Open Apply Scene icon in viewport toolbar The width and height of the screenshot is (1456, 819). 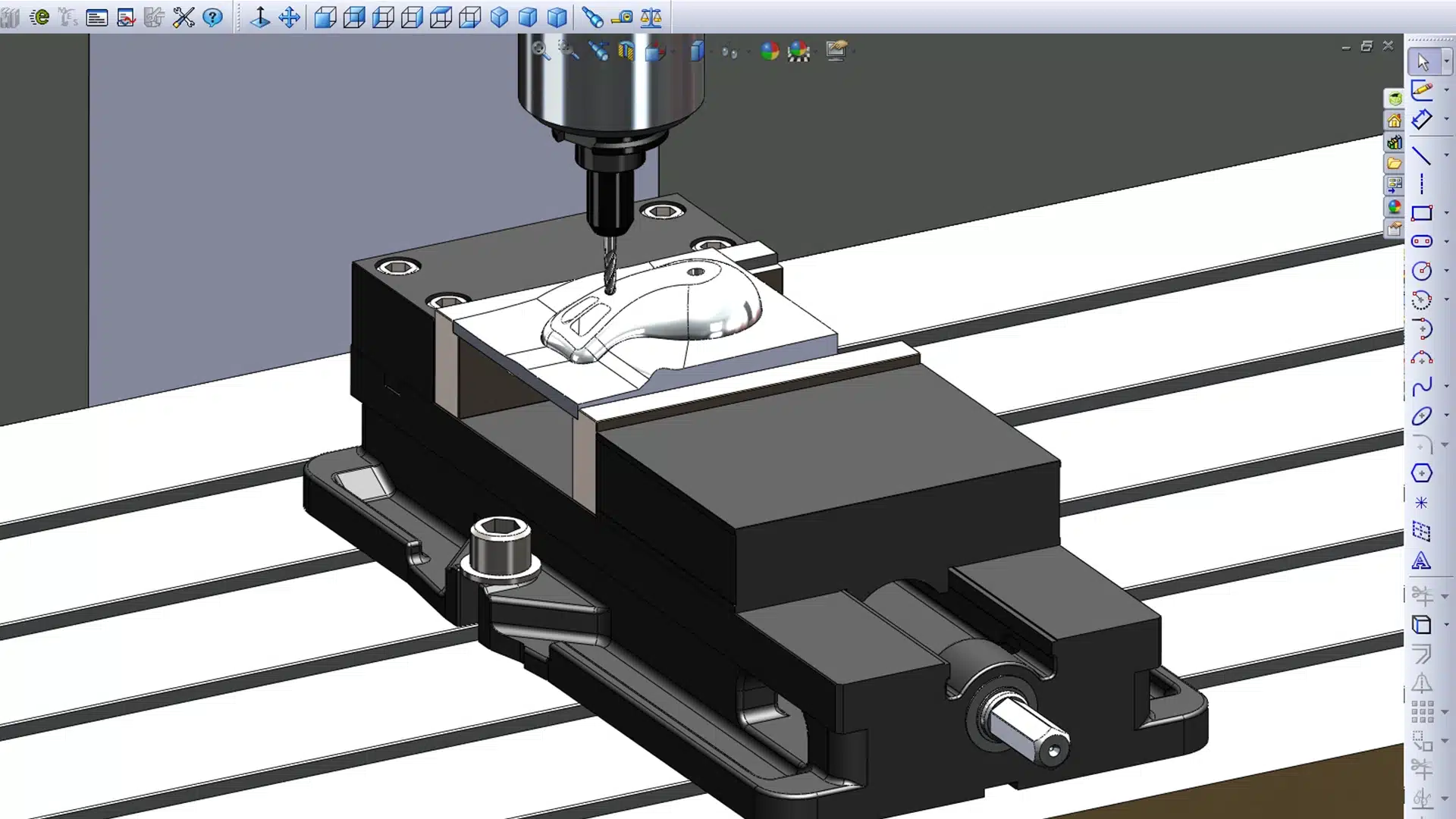(799, 52)
